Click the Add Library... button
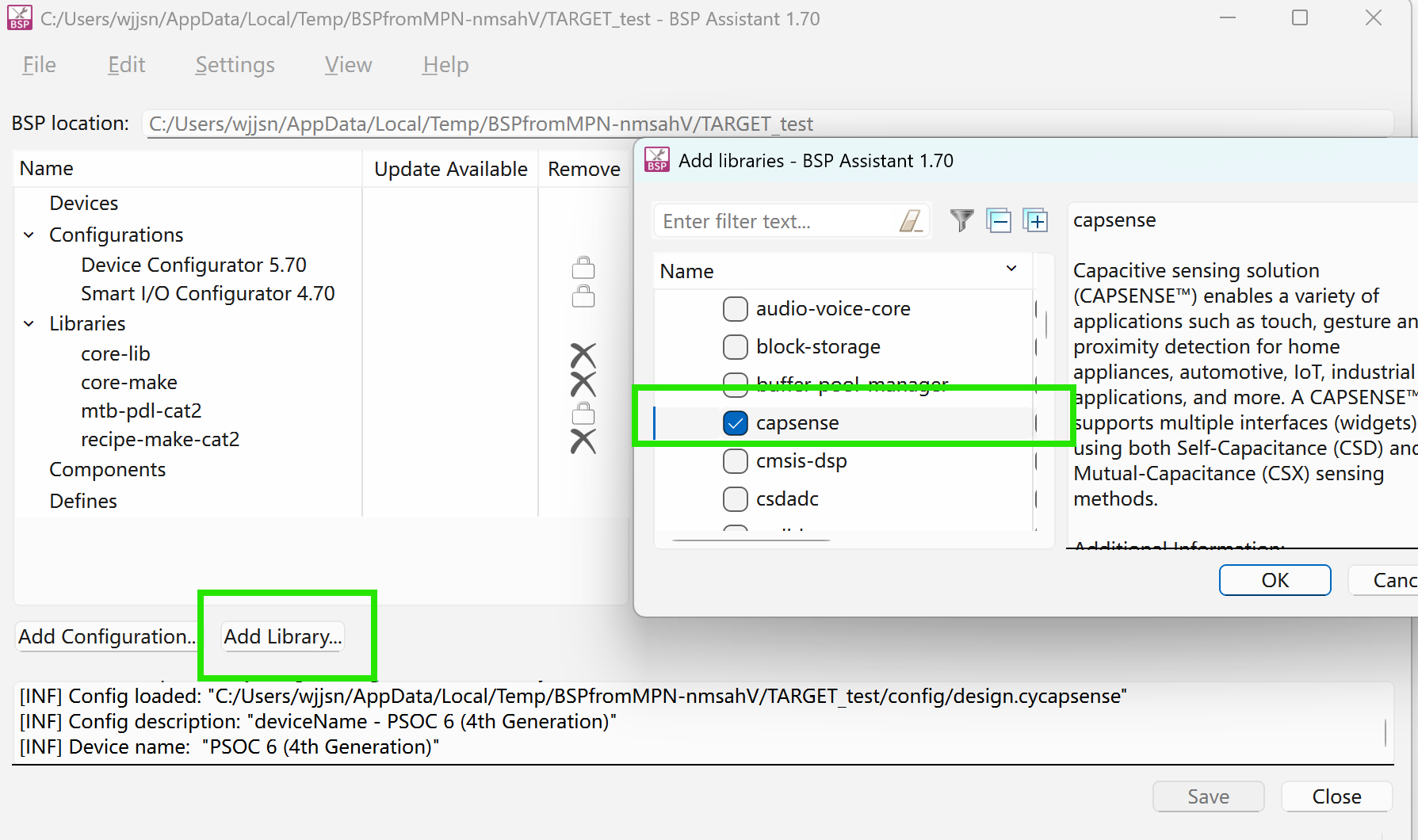This screenshot has width=1418, height=840. pos(283,636)
